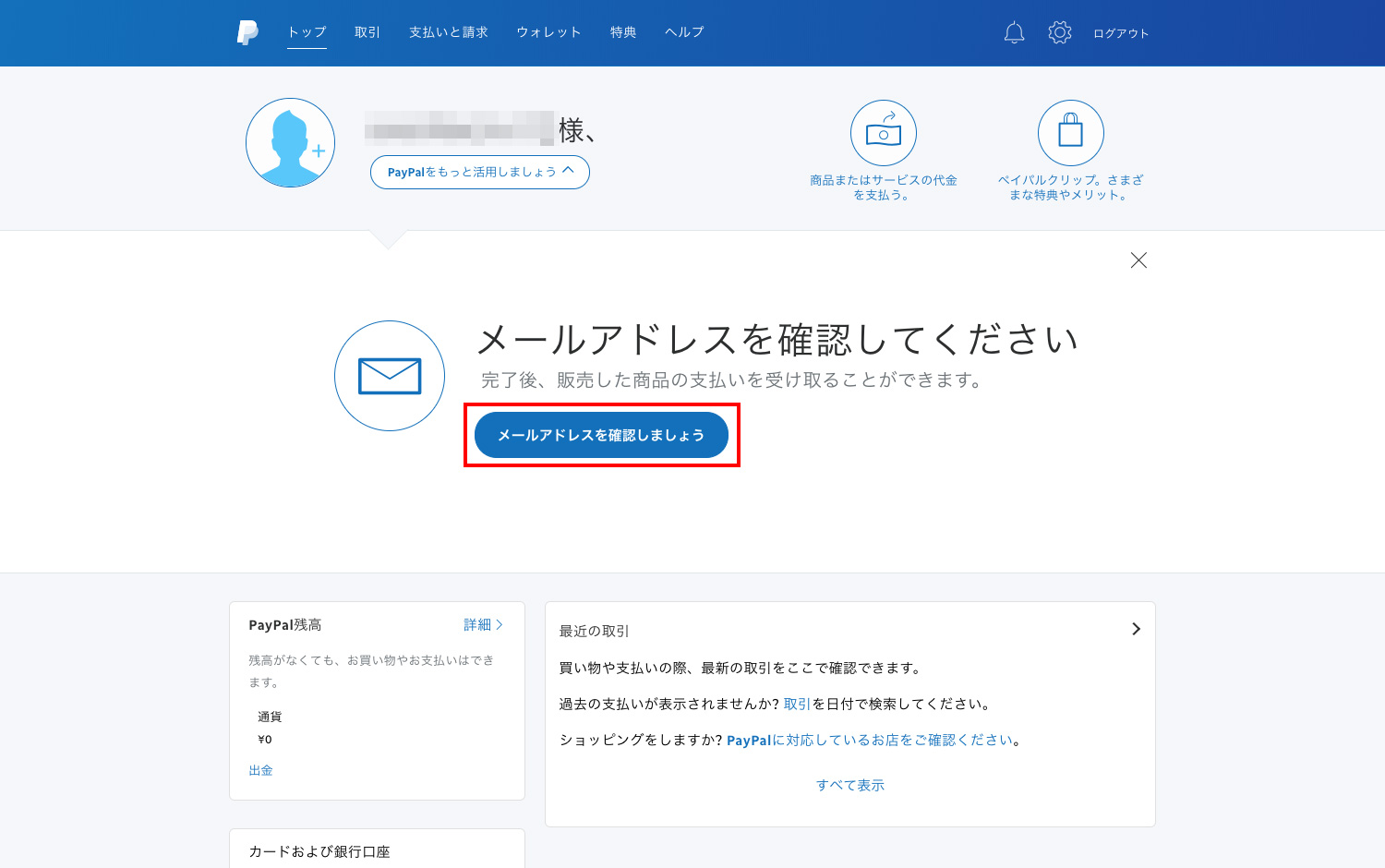Viewport: 1385px width, 868px height.
Task: Click the 最近の取引 heading
Action: [594, 631]
